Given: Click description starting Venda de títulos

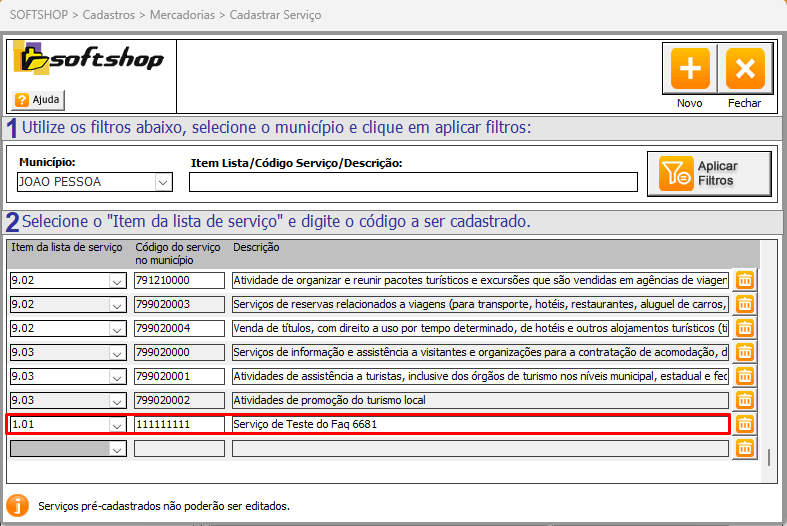Looking at the screenshot, I should point(480,329).
